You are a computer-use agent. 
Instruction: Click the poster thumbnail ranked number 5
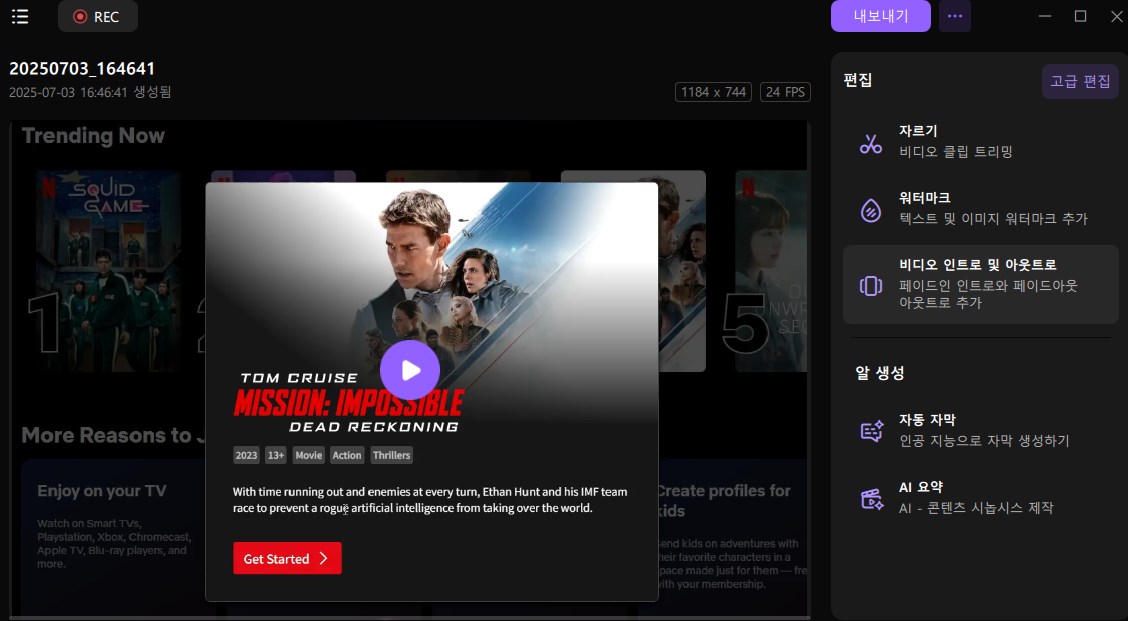[771, 271]
